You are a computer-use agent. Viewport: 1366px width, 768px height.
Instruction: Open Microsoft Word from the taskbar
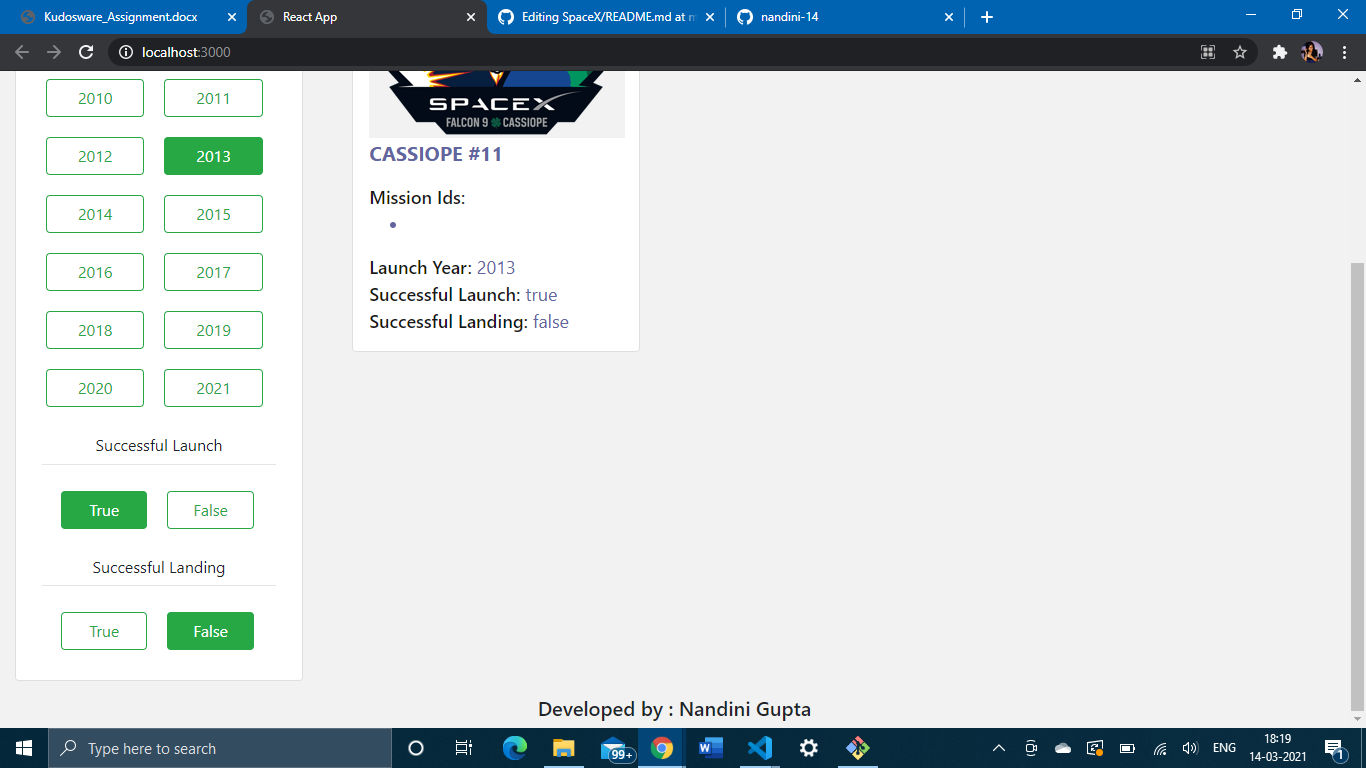coord(711,748)
